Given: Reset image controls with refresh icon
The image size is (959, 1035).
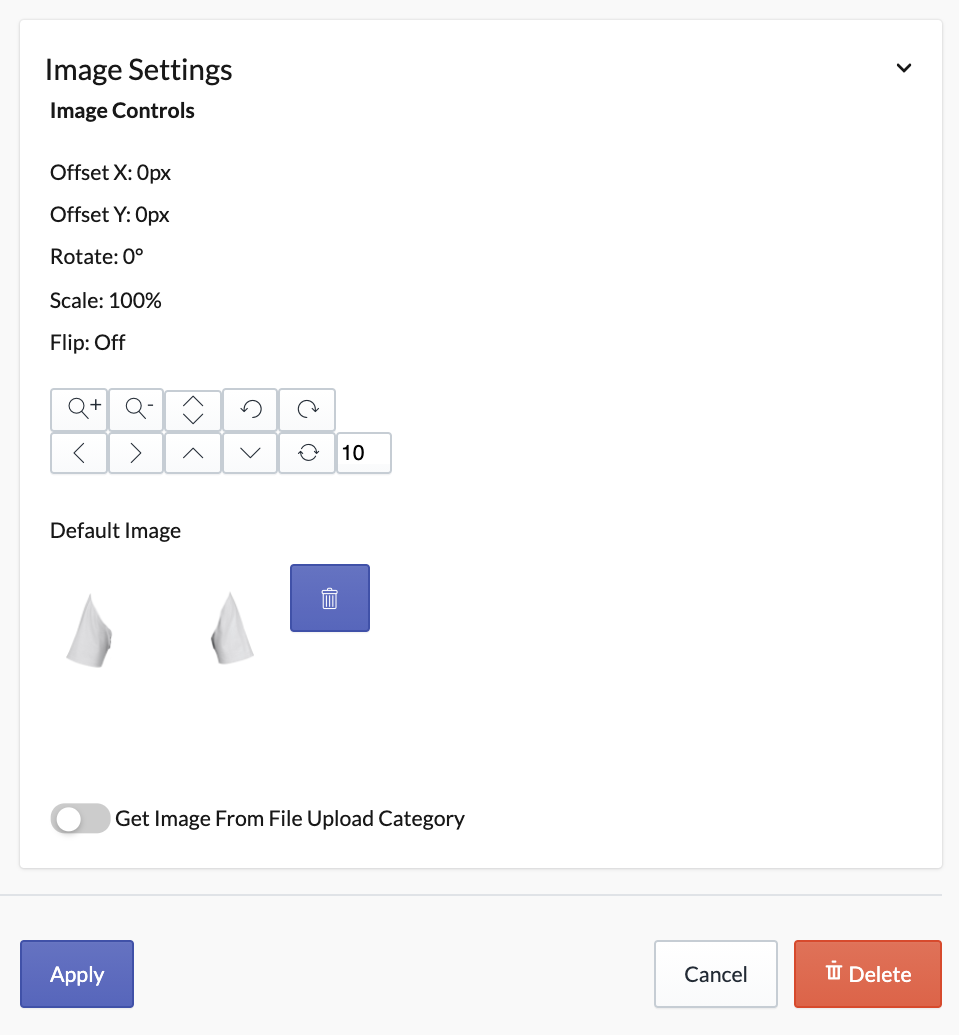Looking at the screenshot, I should point(308,453).
